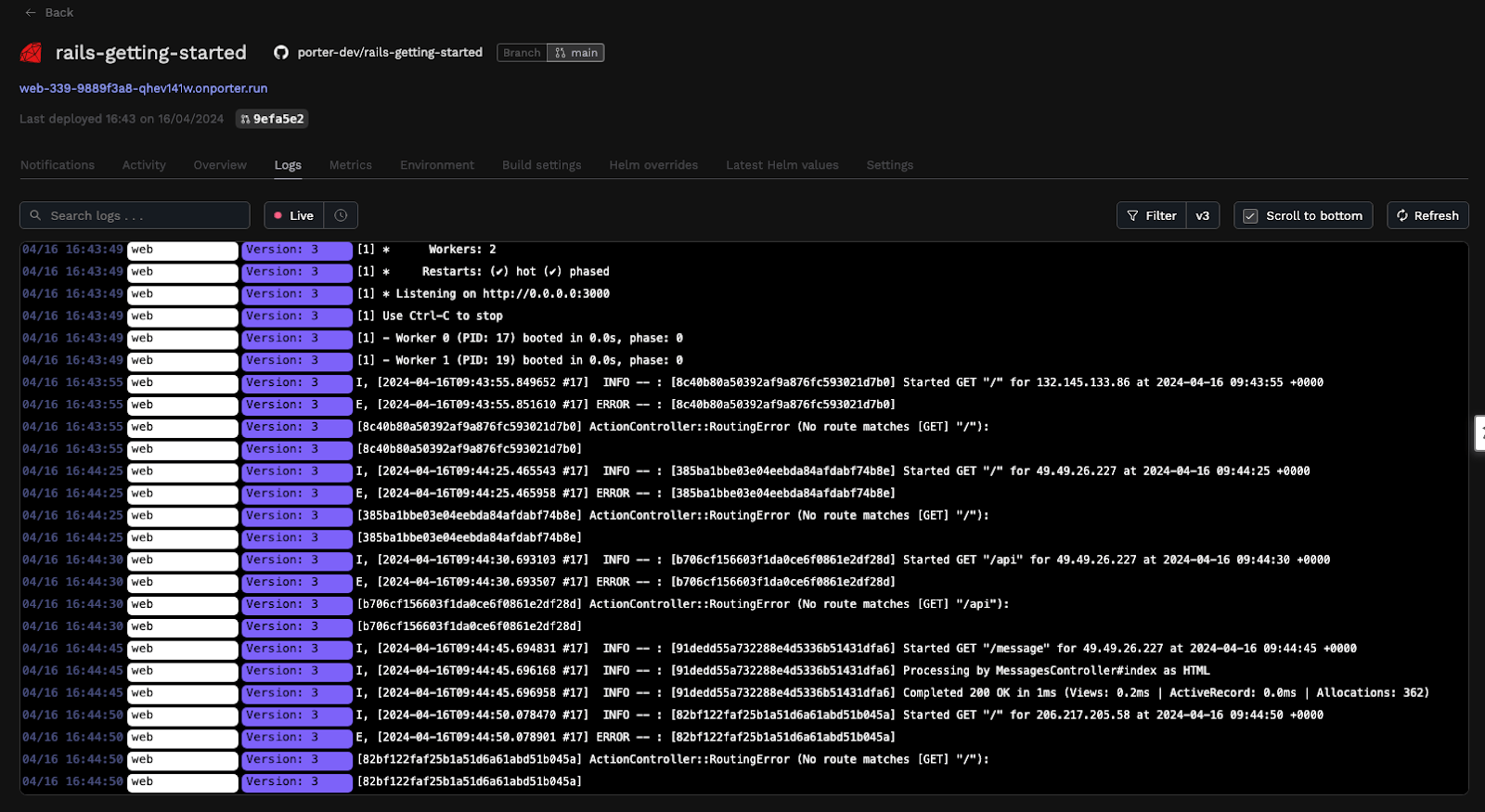Image resolution: width=1485 pixels, height=812 pixels.
Task: Open the porter-dev/rails-getting-started repository link
Action: coord(390,53)
